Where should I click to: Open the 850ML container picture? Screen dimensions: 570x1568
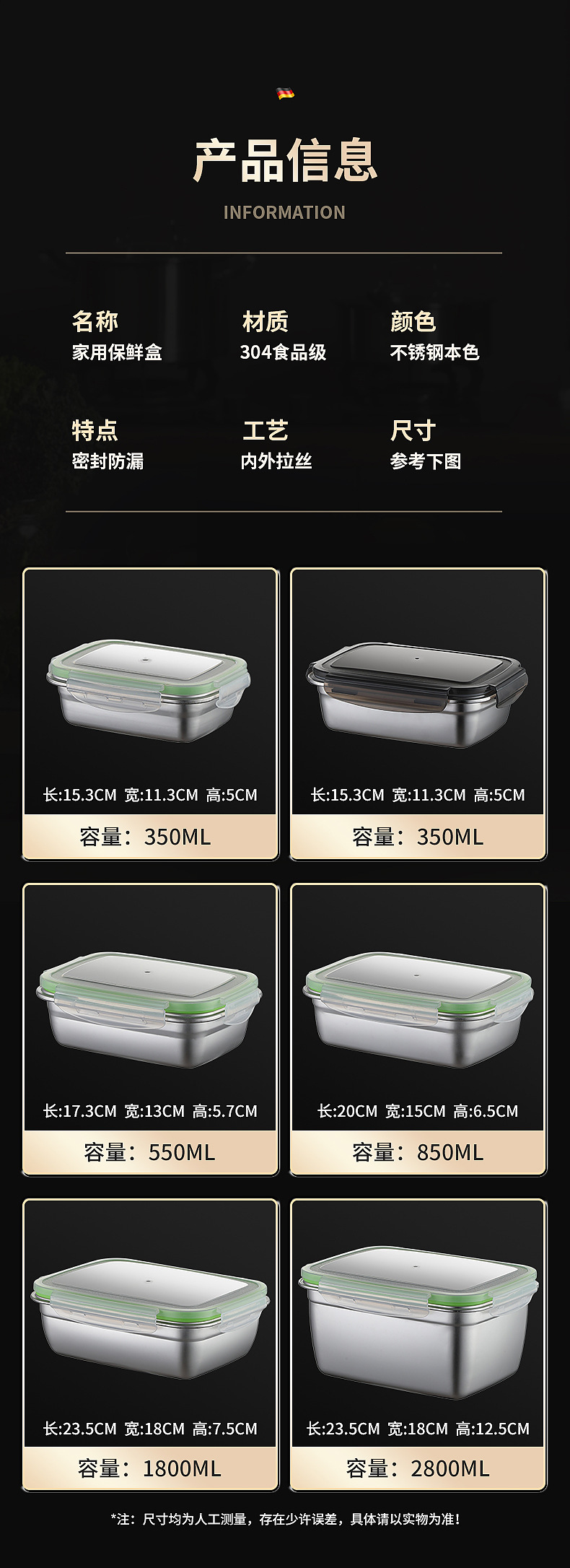pos(418,1009)
